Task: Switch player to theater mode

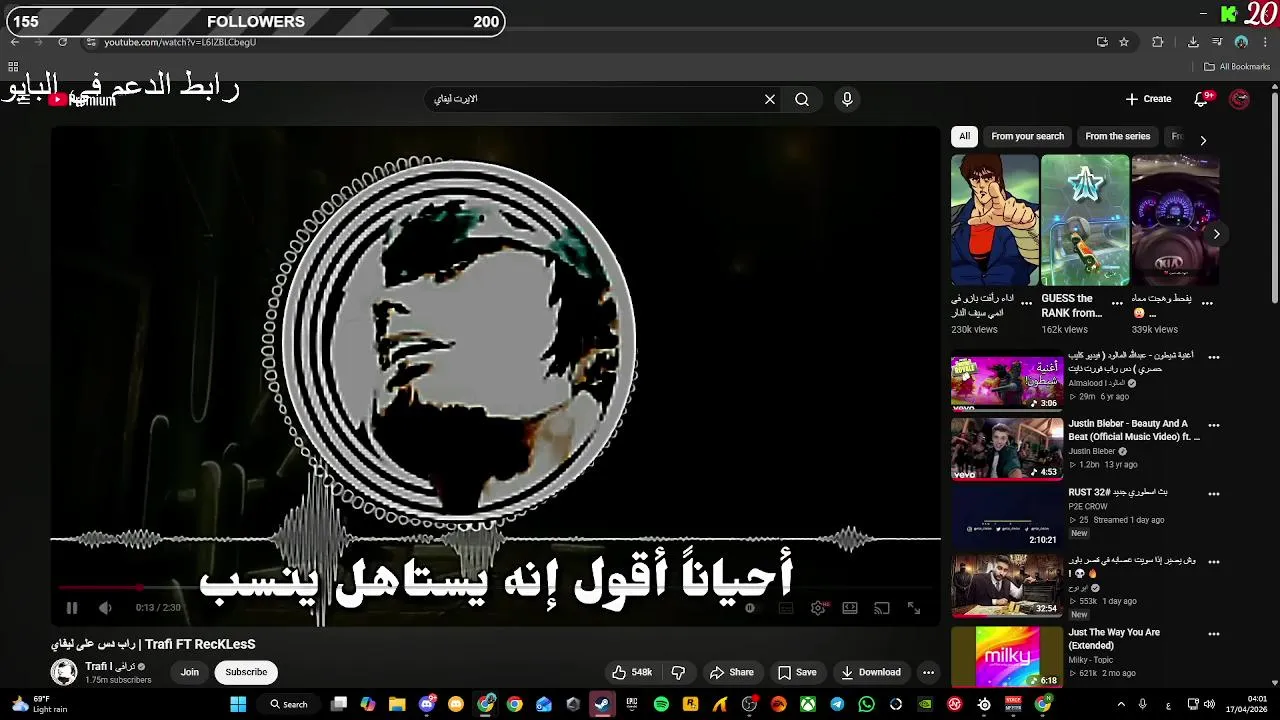Action: click(x=850, y=608)
